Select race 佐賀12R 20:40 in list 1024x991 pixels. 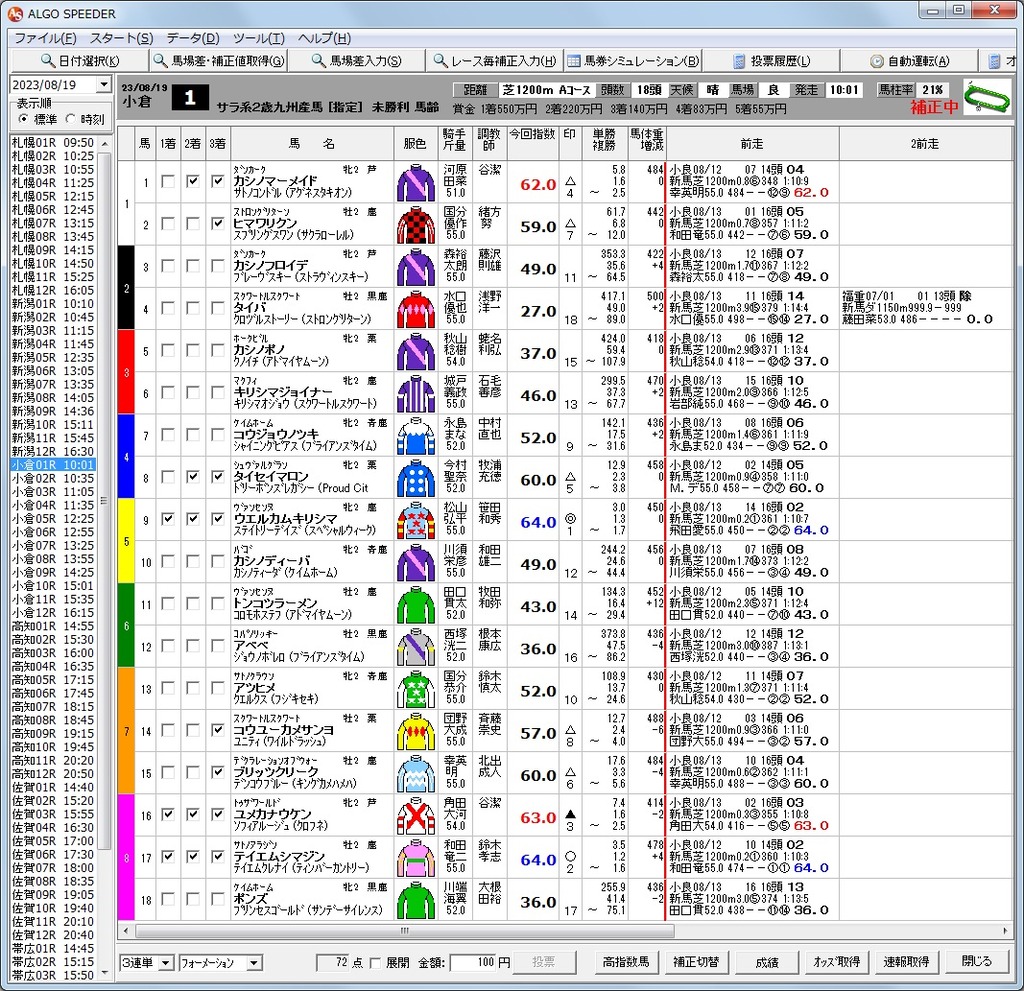pos(53,935)
